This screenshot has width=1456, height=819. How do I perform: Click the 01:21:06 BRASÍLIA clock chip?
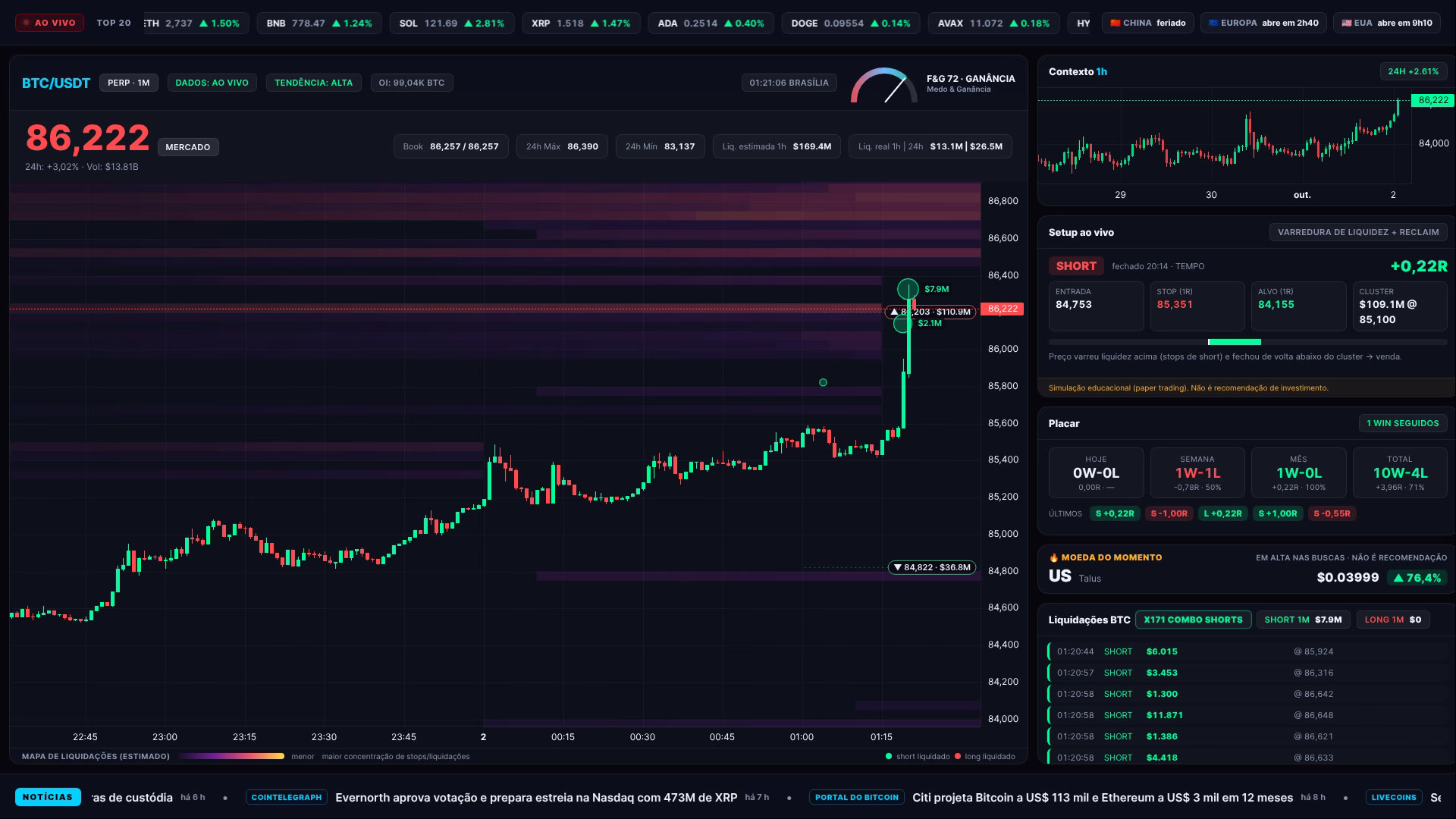tap(789, 83)
